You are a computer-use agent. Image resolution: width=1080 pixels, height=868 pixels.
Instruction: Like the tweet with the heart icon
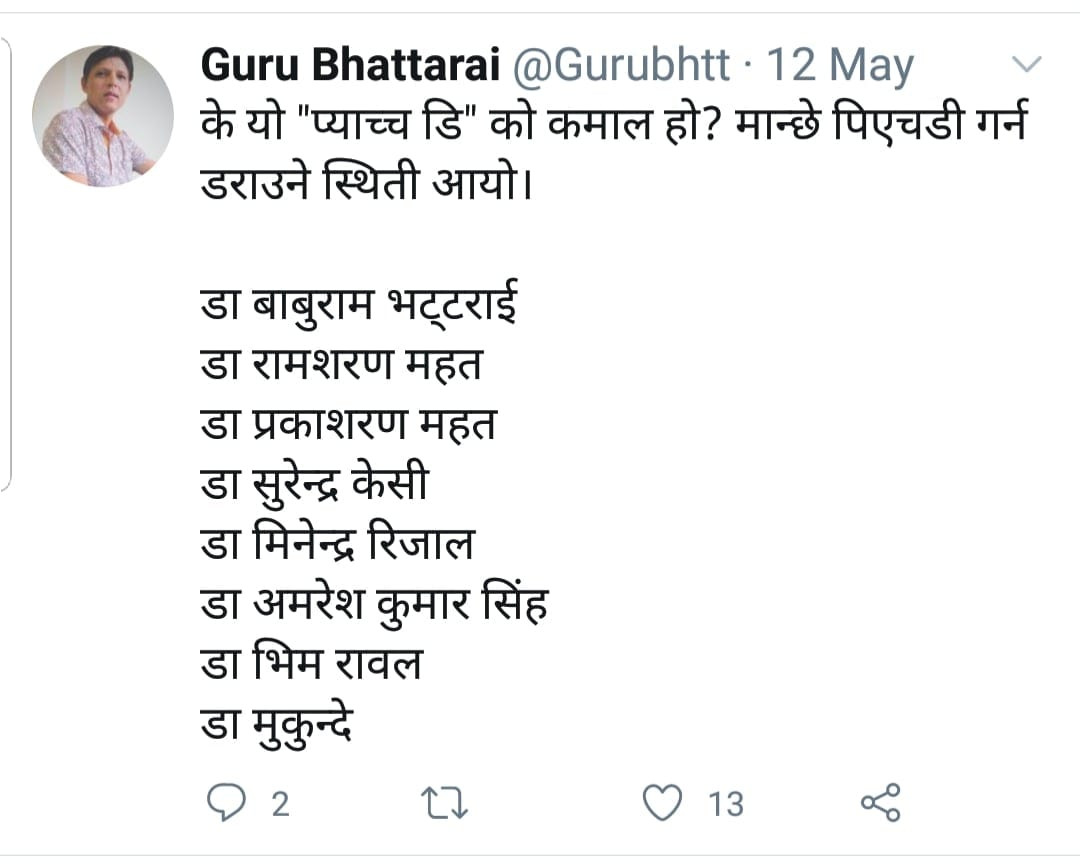[662, 802]
